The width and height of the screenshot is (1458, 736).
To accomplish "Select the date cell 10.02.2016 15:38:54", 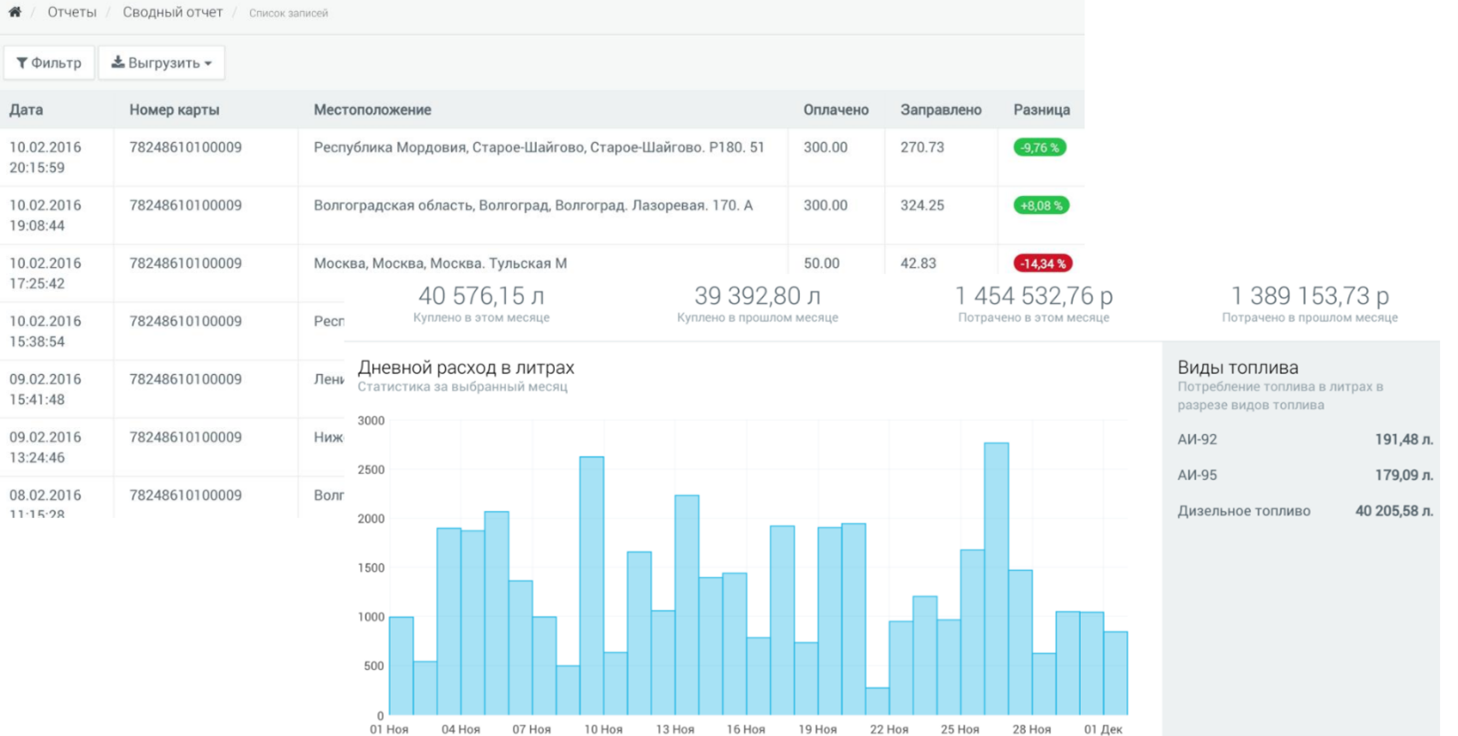I will pyautogui.click(x=45, y=331).
